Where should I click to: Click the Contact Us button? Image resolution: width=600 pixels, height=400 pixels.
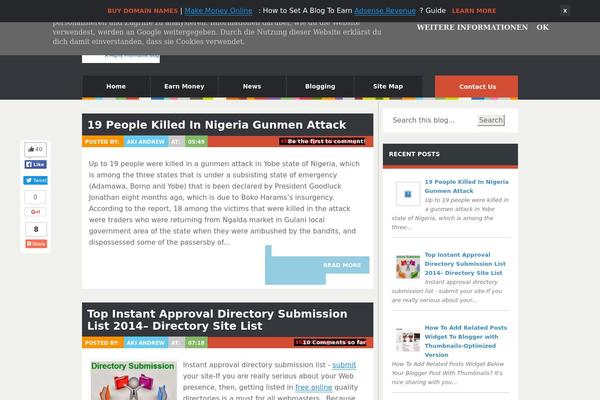pos(476,87)
